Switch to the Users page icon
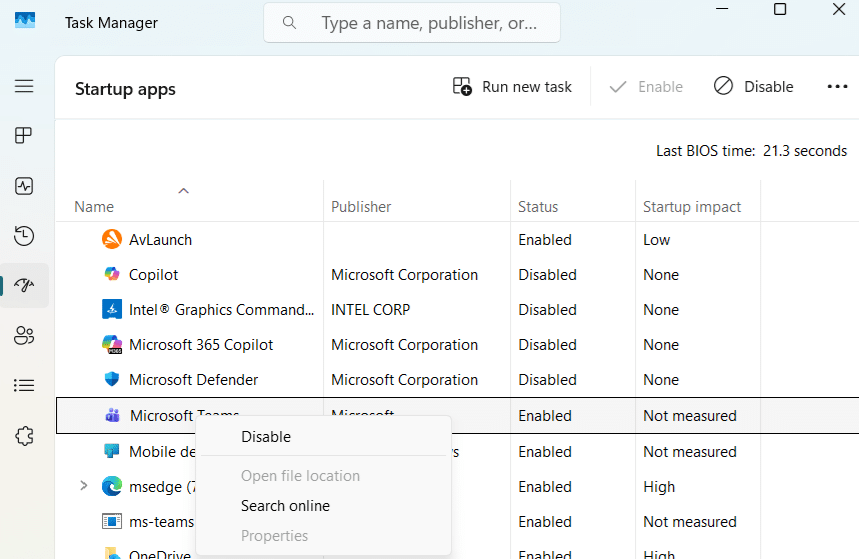Image resolution: width=859 pixels, height=559 pixels. [24, 336]
